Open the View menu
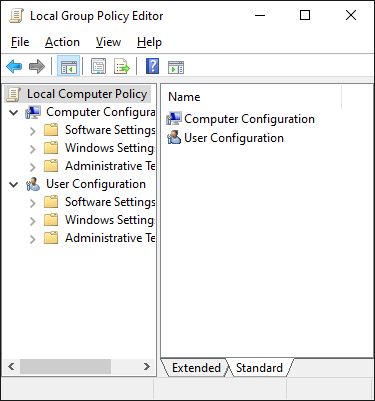 108,42
